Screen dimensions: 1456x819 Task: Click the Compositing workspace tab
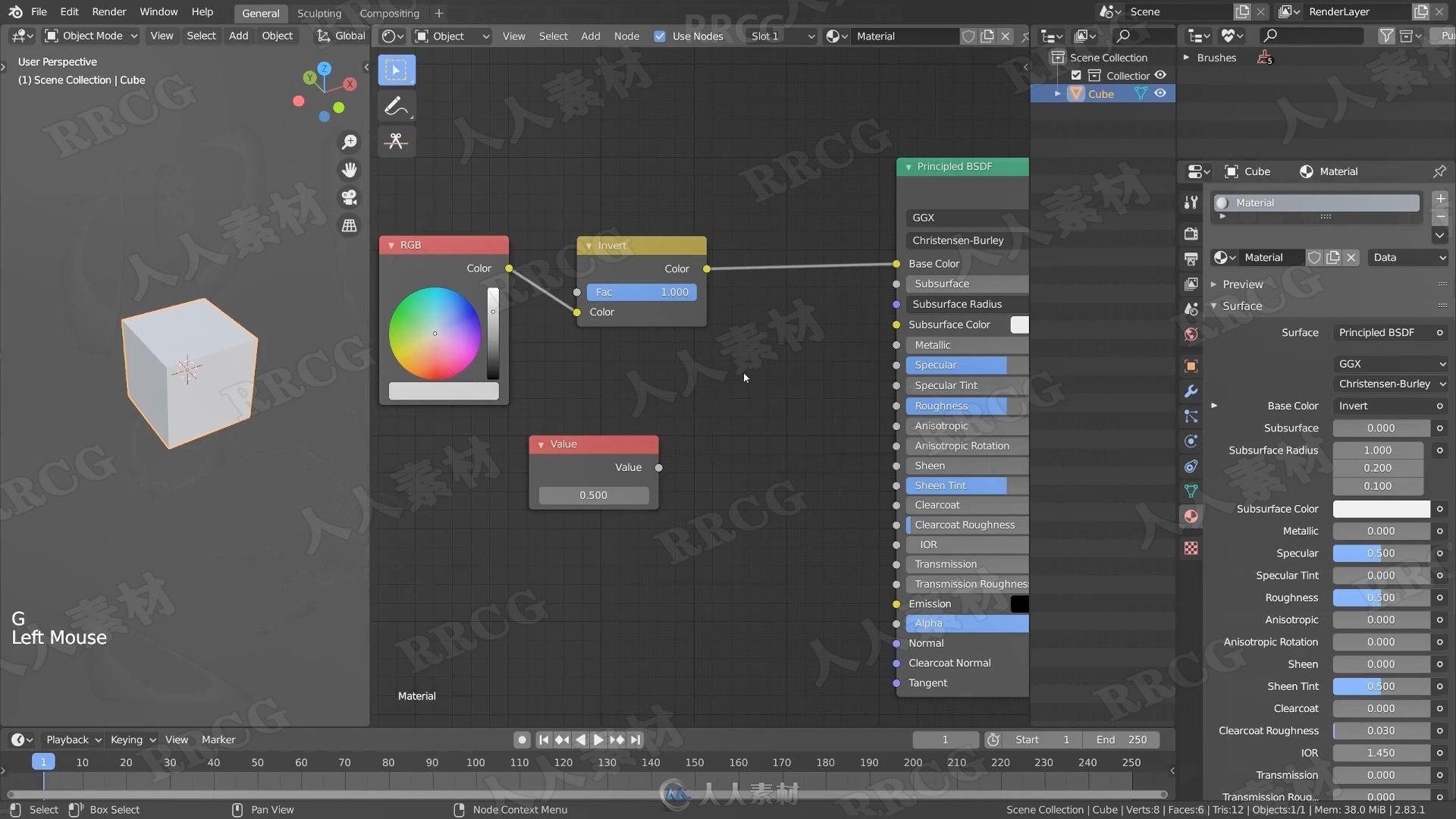coord(389,12)
